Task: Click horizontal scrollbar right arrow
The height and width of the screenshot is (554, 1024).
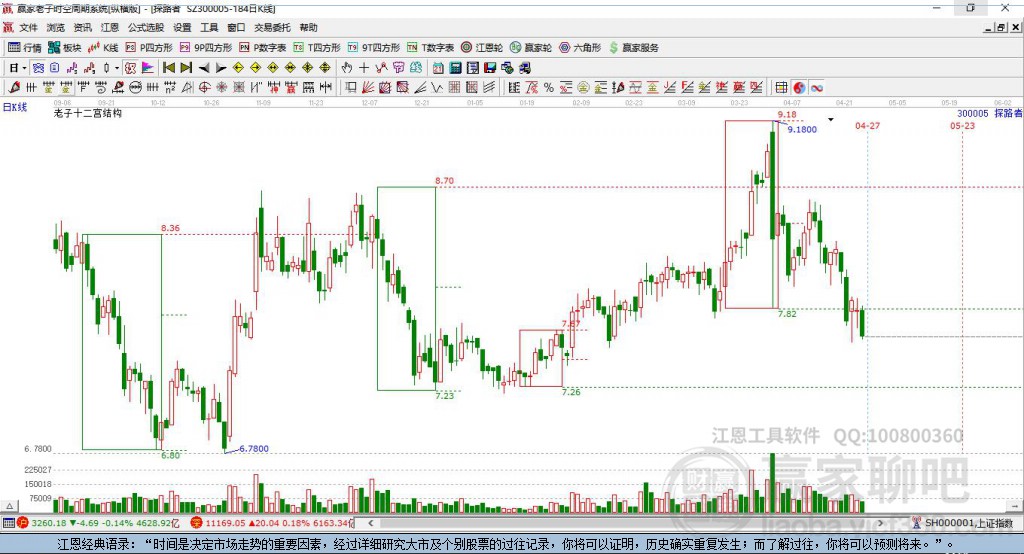Action: (x=880, y=523)
